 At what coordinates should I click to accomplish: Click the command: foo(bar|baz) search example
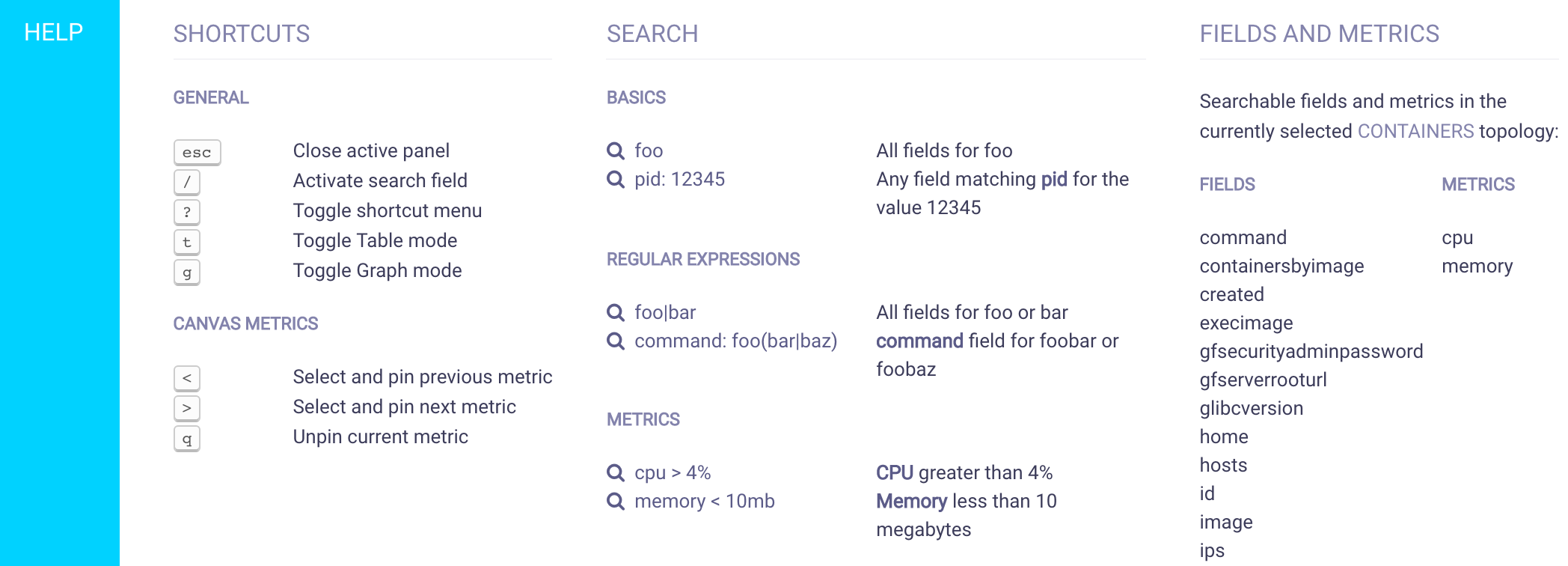click(x=735, y=341)
